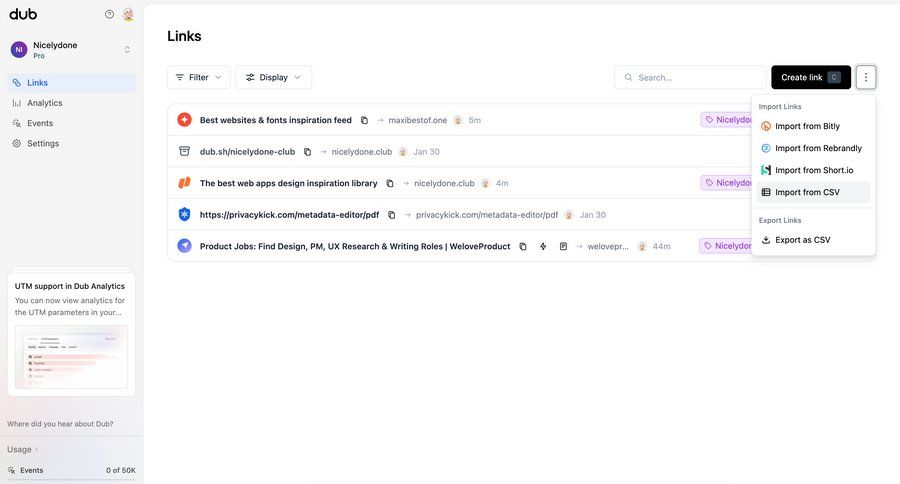
Task: Click the Events usage icon in sidebar footer
Action: [x=11, y=470]
